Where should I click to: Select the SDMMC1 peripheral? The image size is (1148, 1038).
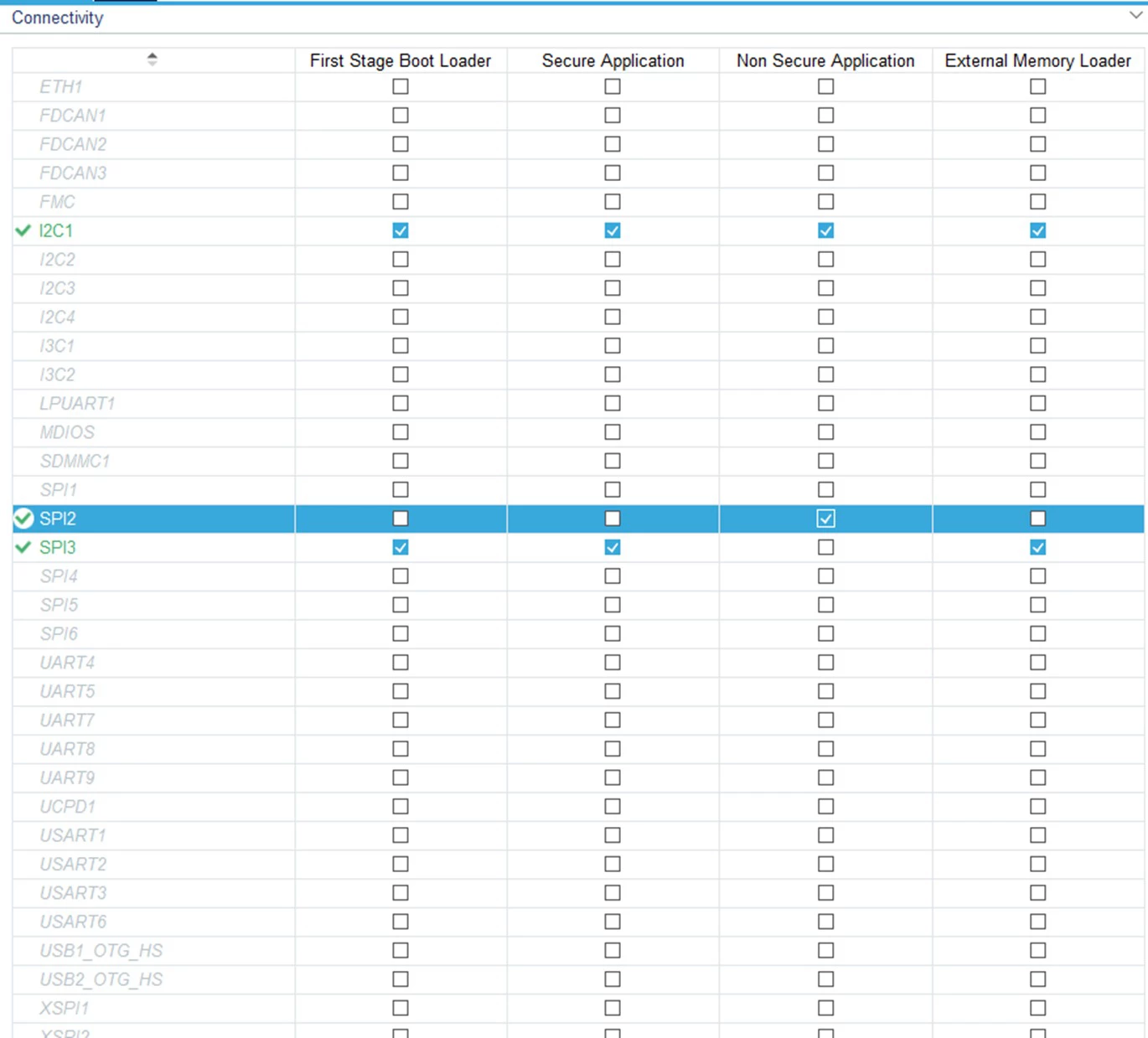75,461
